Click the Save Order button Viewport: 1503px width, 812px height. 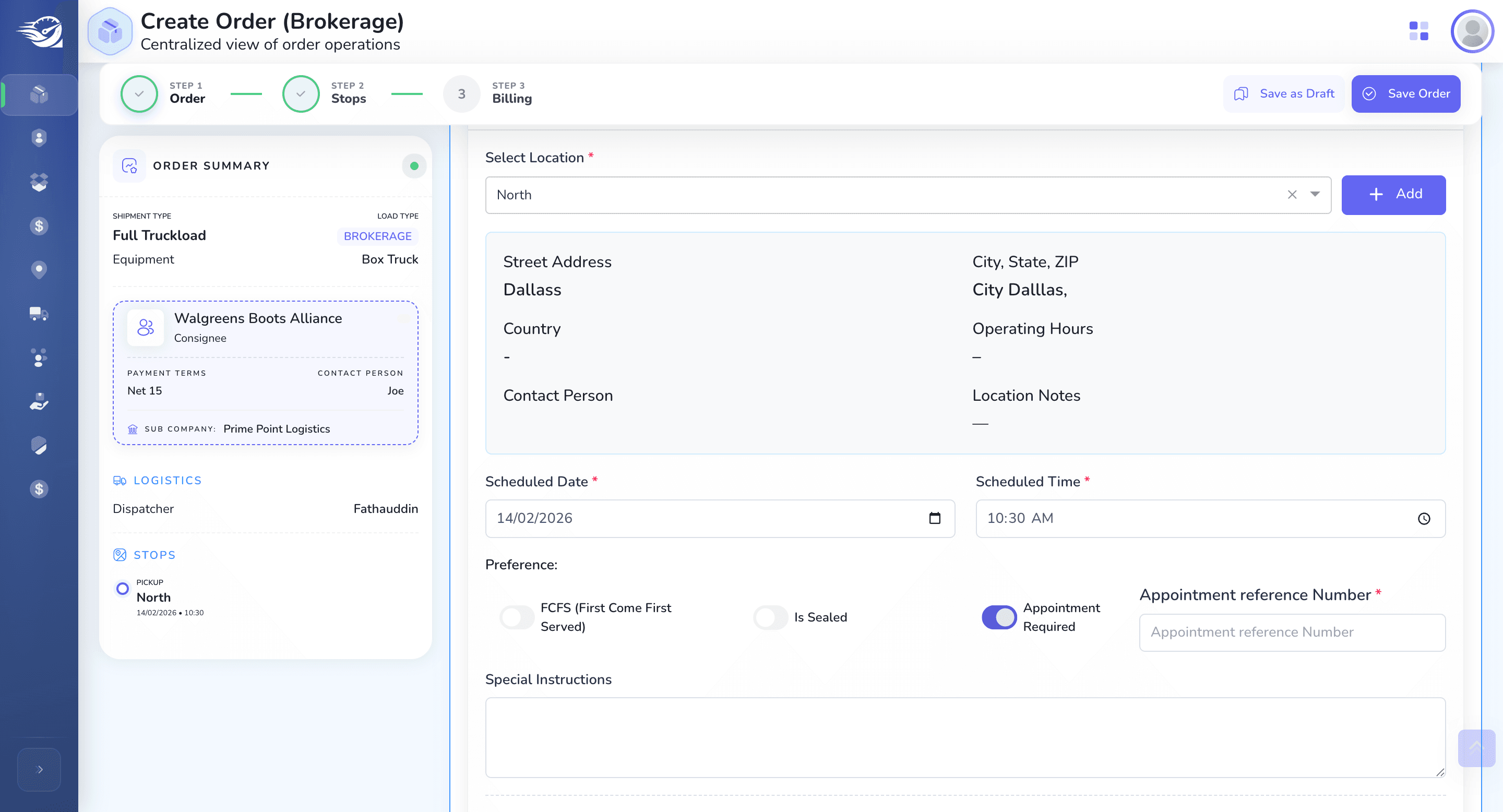tap(1405, 93)
